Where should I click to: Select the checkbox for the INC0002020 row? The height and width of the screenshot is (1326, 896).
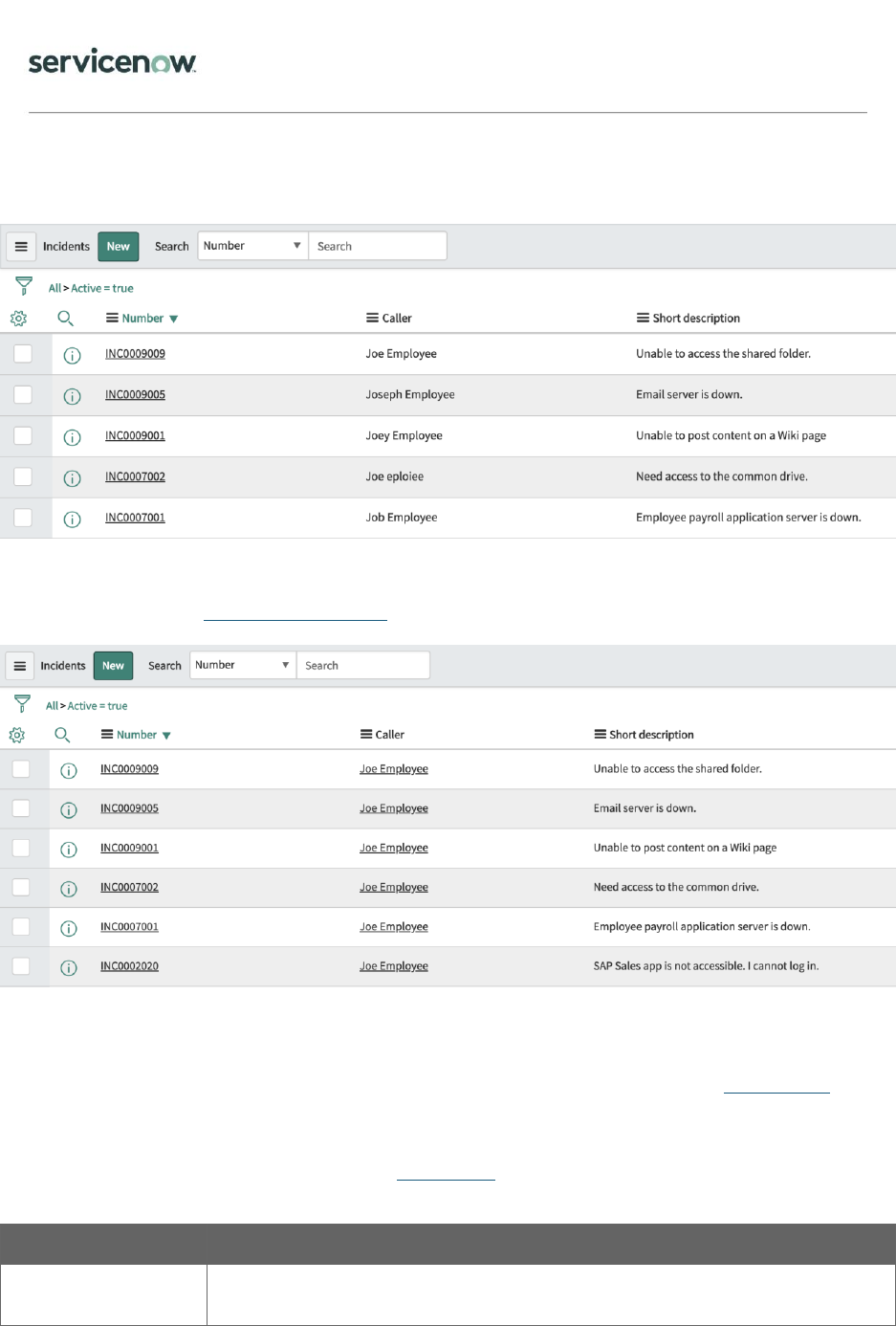point(21,966)
